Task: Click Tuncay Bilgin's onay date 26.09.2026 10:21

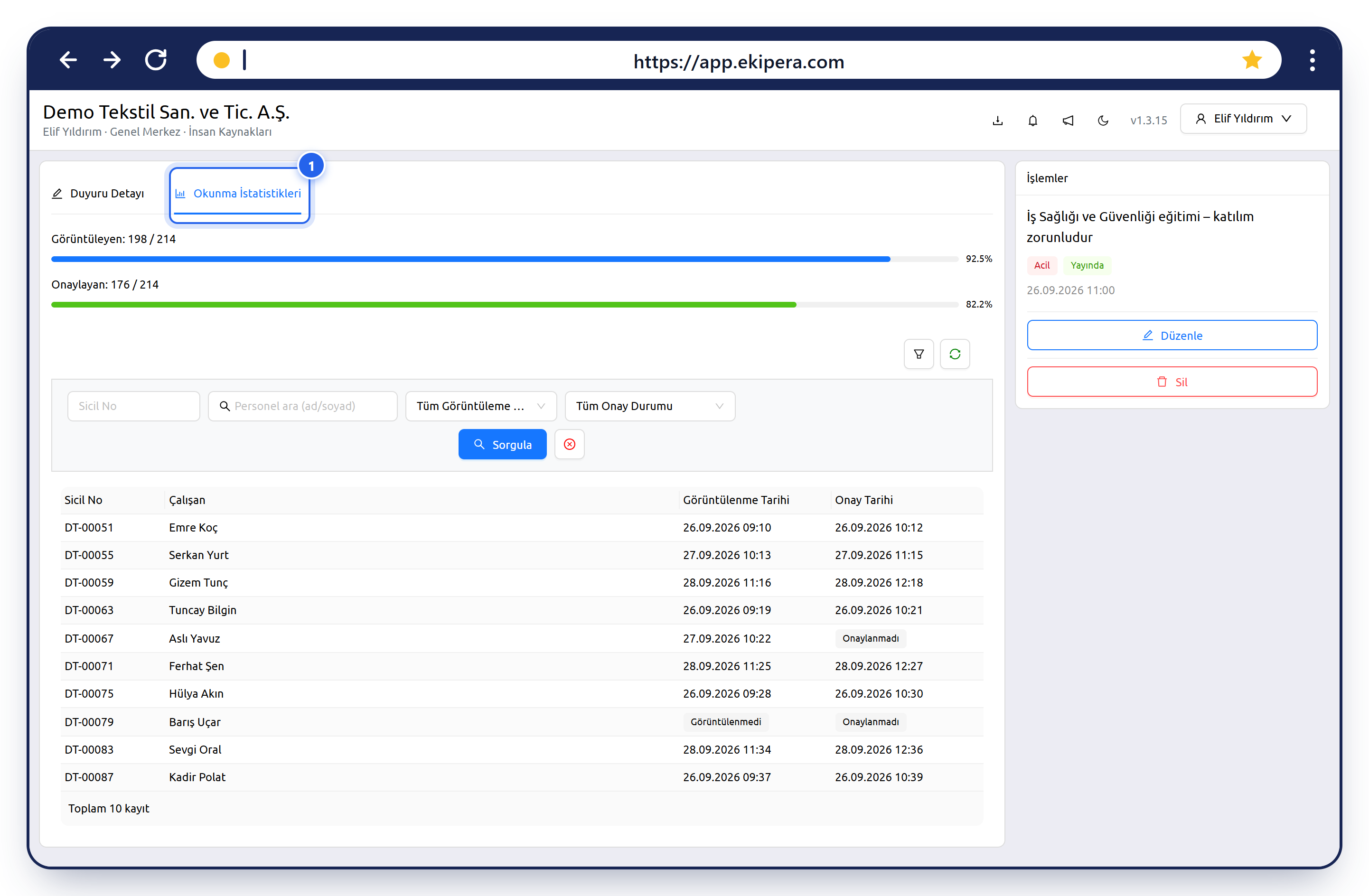Action: pyautogui.click(x=878, y=611)
